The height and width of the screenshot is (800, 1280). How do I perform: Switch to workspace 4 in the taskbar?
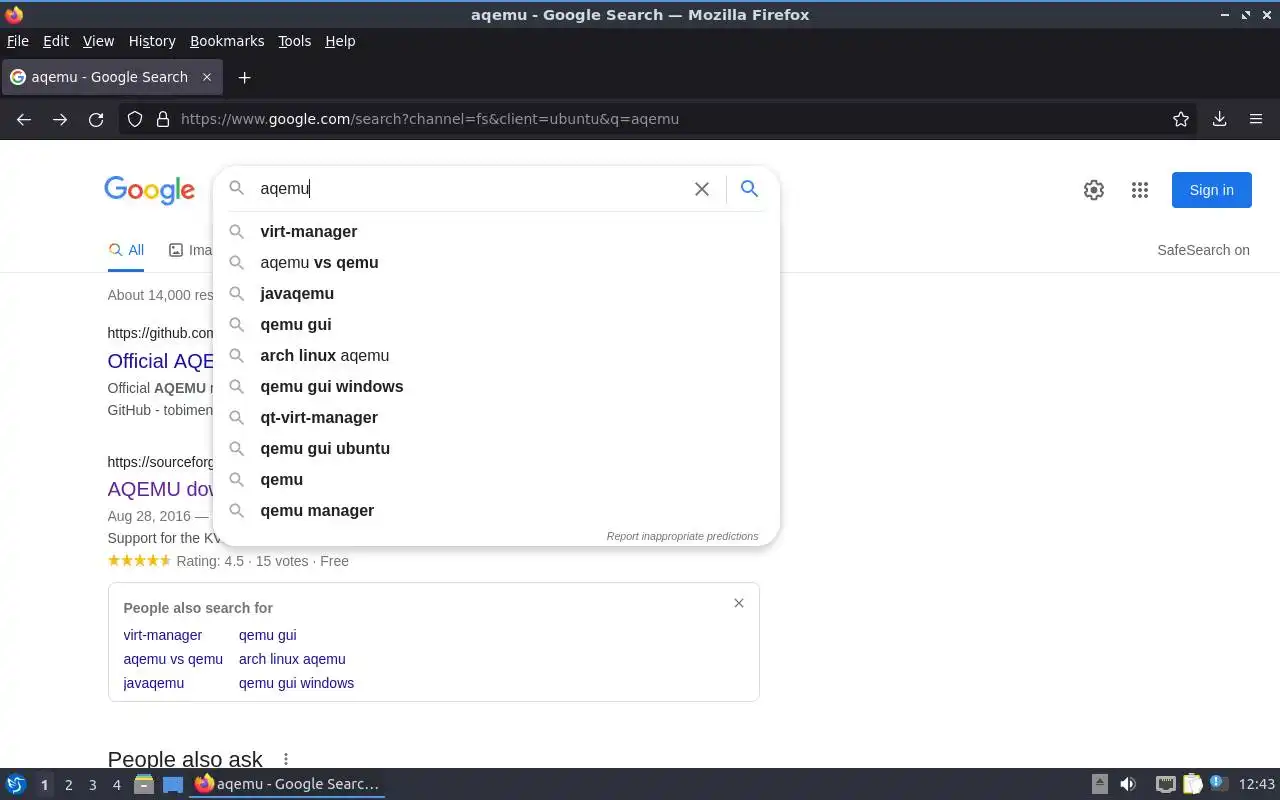[116, 785]
